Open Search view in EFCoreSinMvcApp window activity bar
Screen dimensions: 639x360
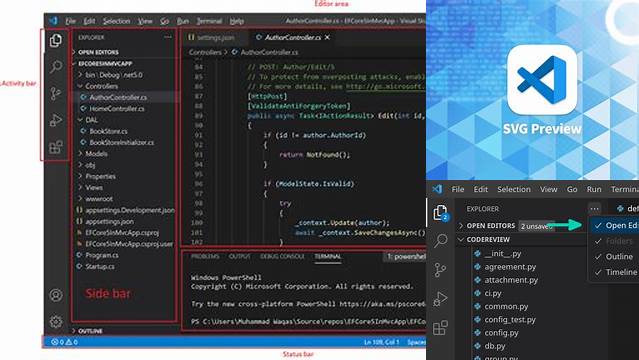pyautogui.click(x=56, y=66)
